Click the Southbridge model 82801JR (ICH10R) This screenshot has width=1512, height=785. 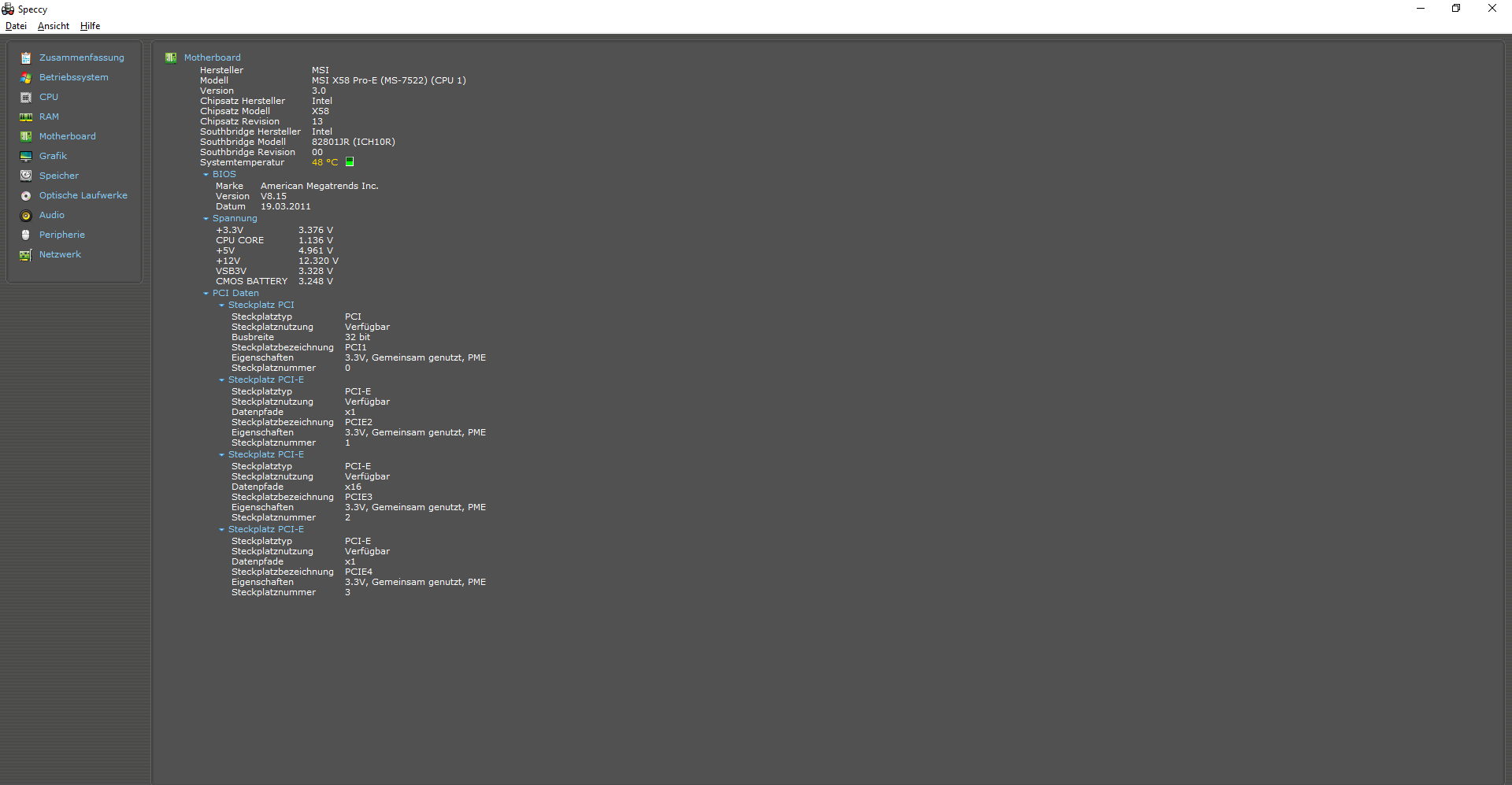click(x=354, y=142)
